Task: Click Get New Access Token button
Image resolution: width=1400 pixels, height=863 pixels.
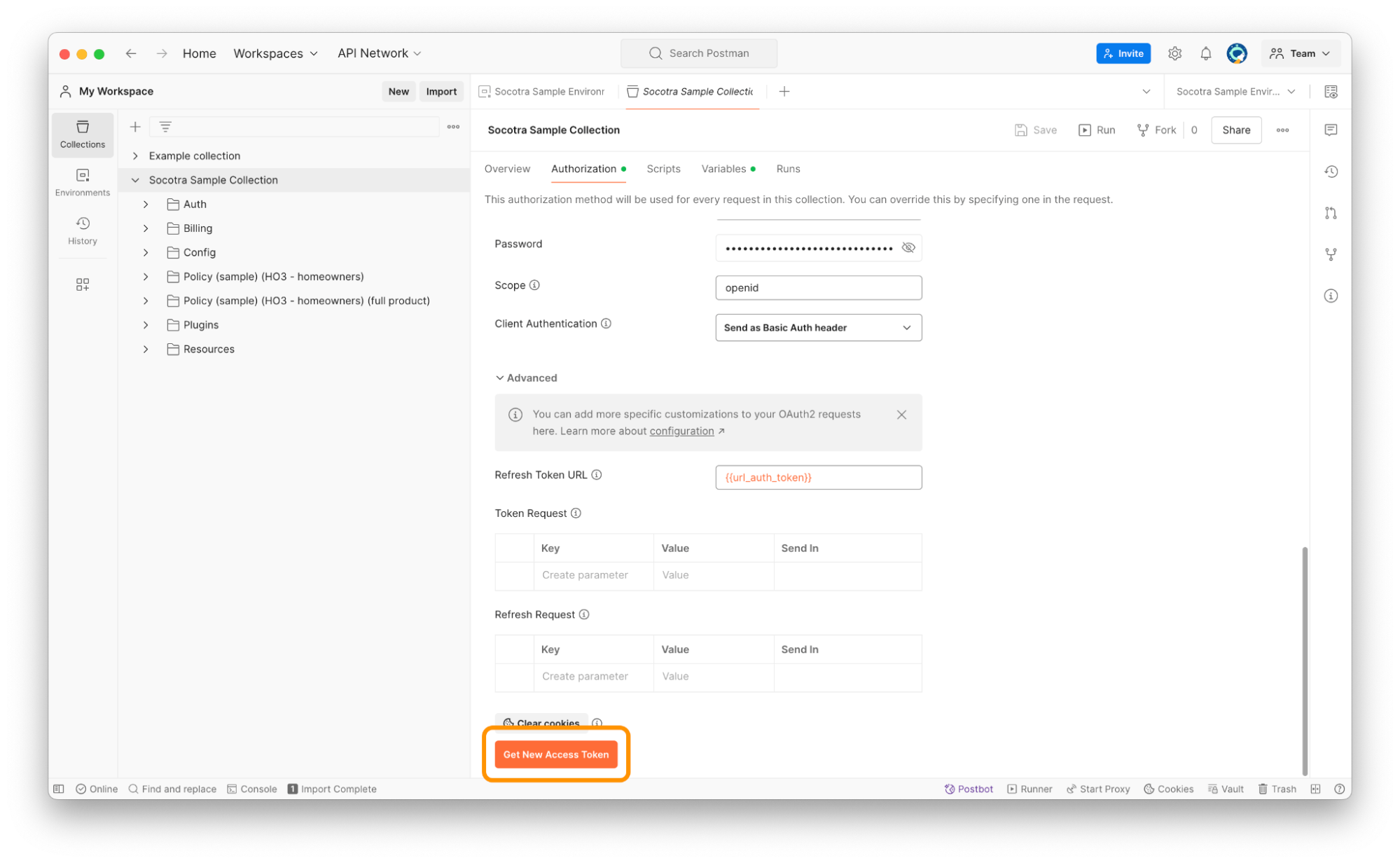Action: [x=555, y=754]
